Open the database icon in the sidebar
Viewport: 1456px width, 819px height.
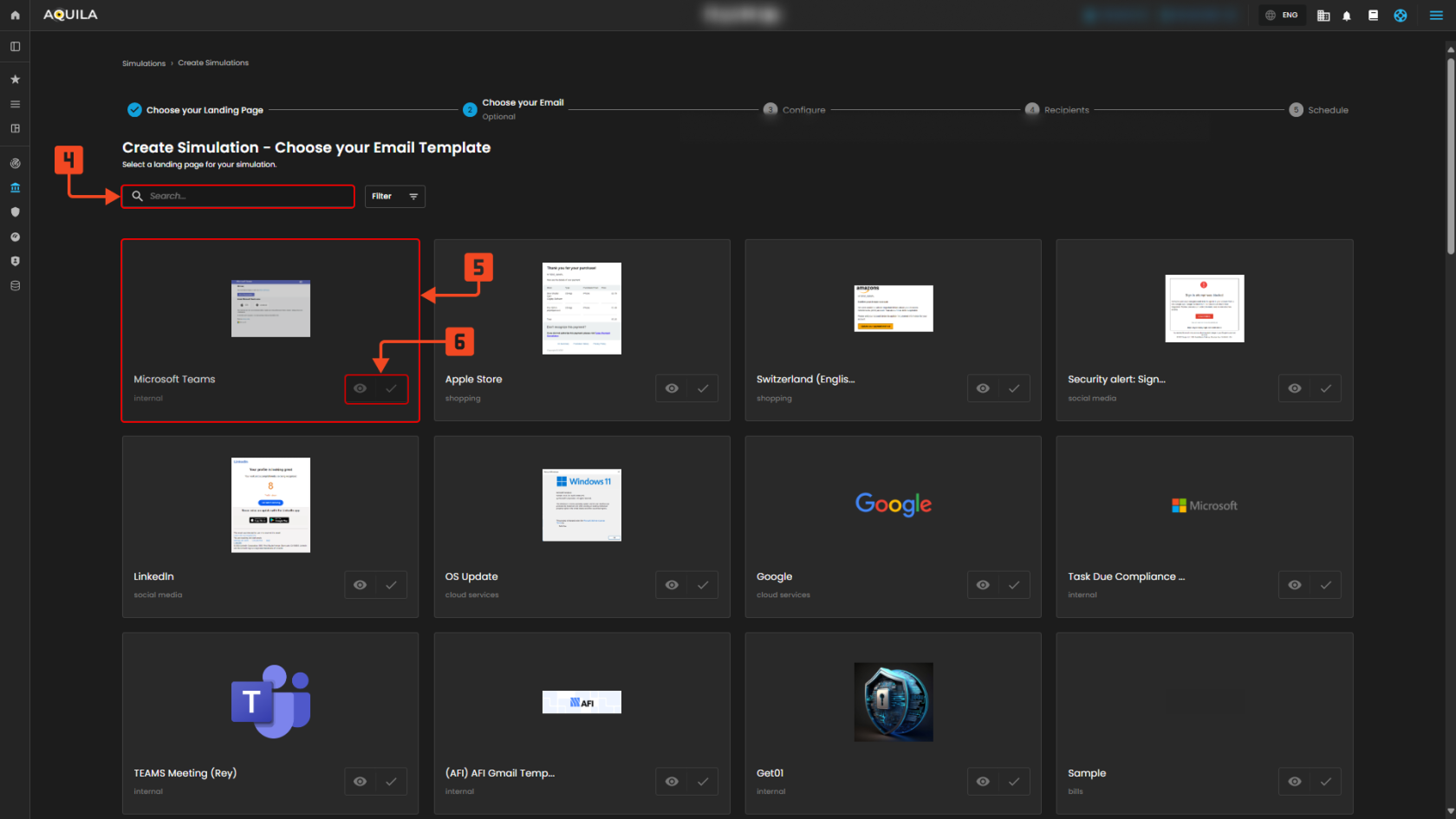coord(15,286)
